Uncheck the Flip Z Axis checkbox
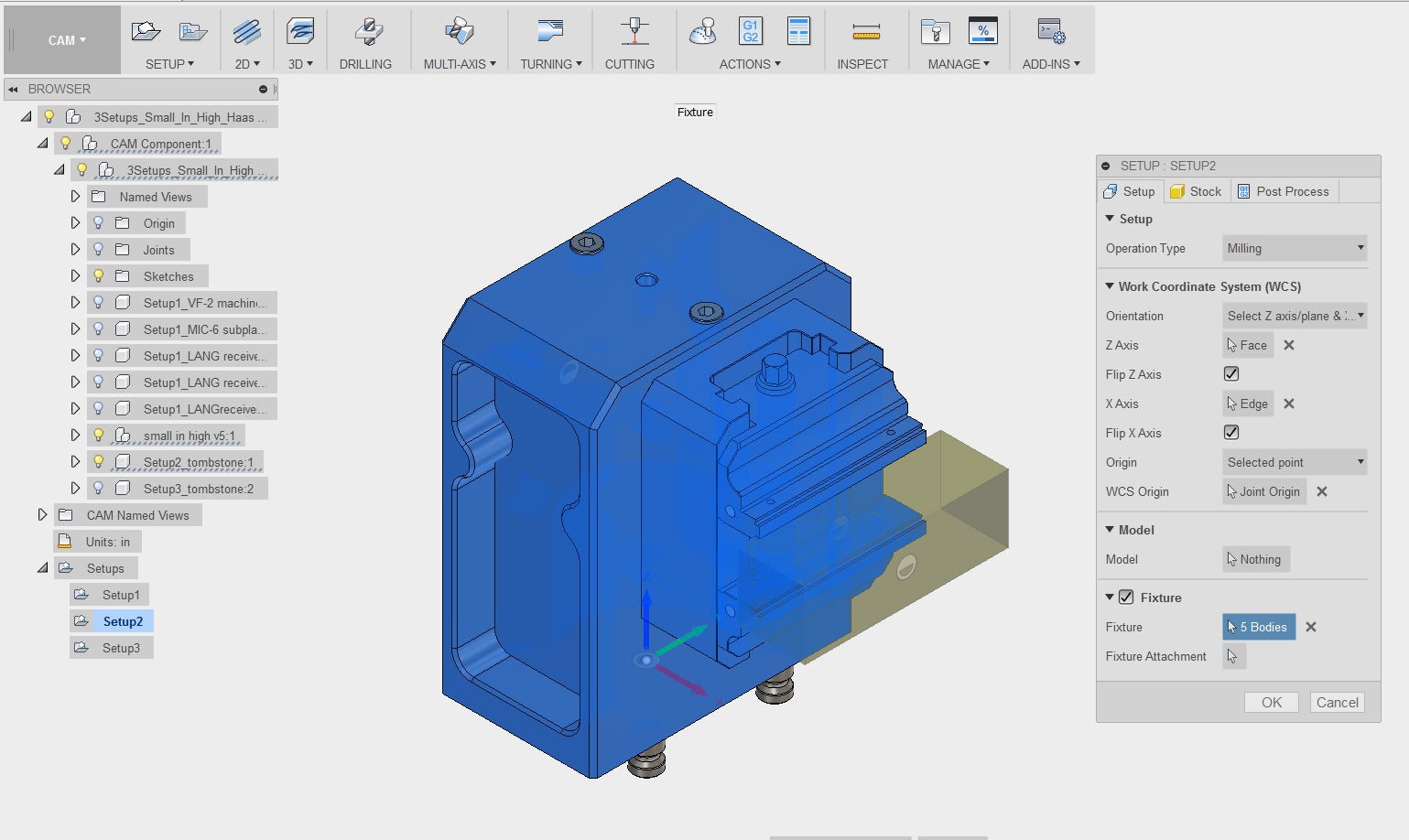 1231,374
